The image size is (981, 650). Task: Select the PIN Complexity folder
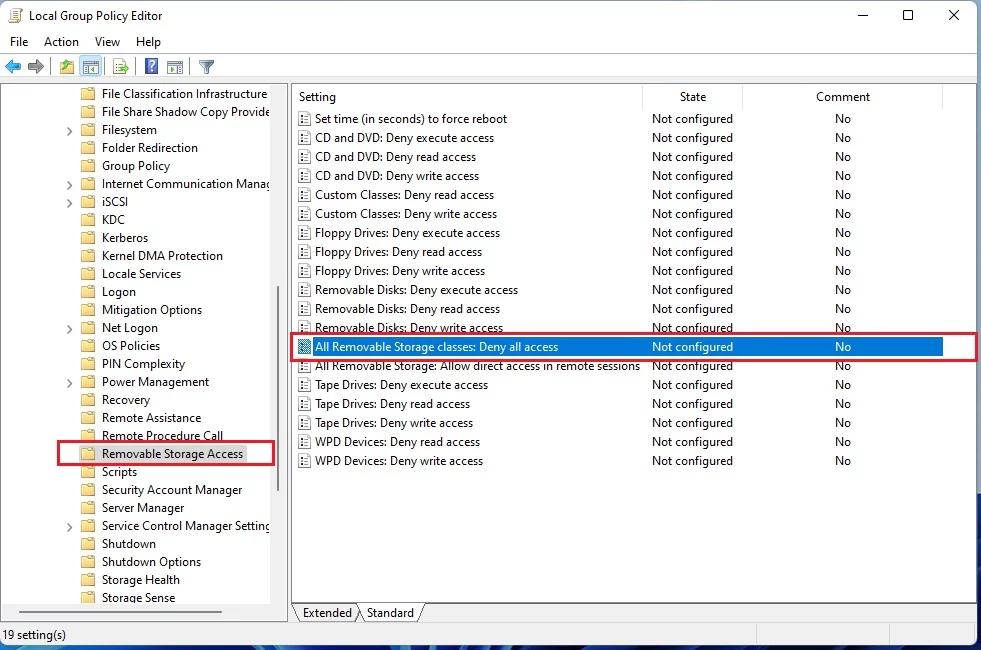143,364
